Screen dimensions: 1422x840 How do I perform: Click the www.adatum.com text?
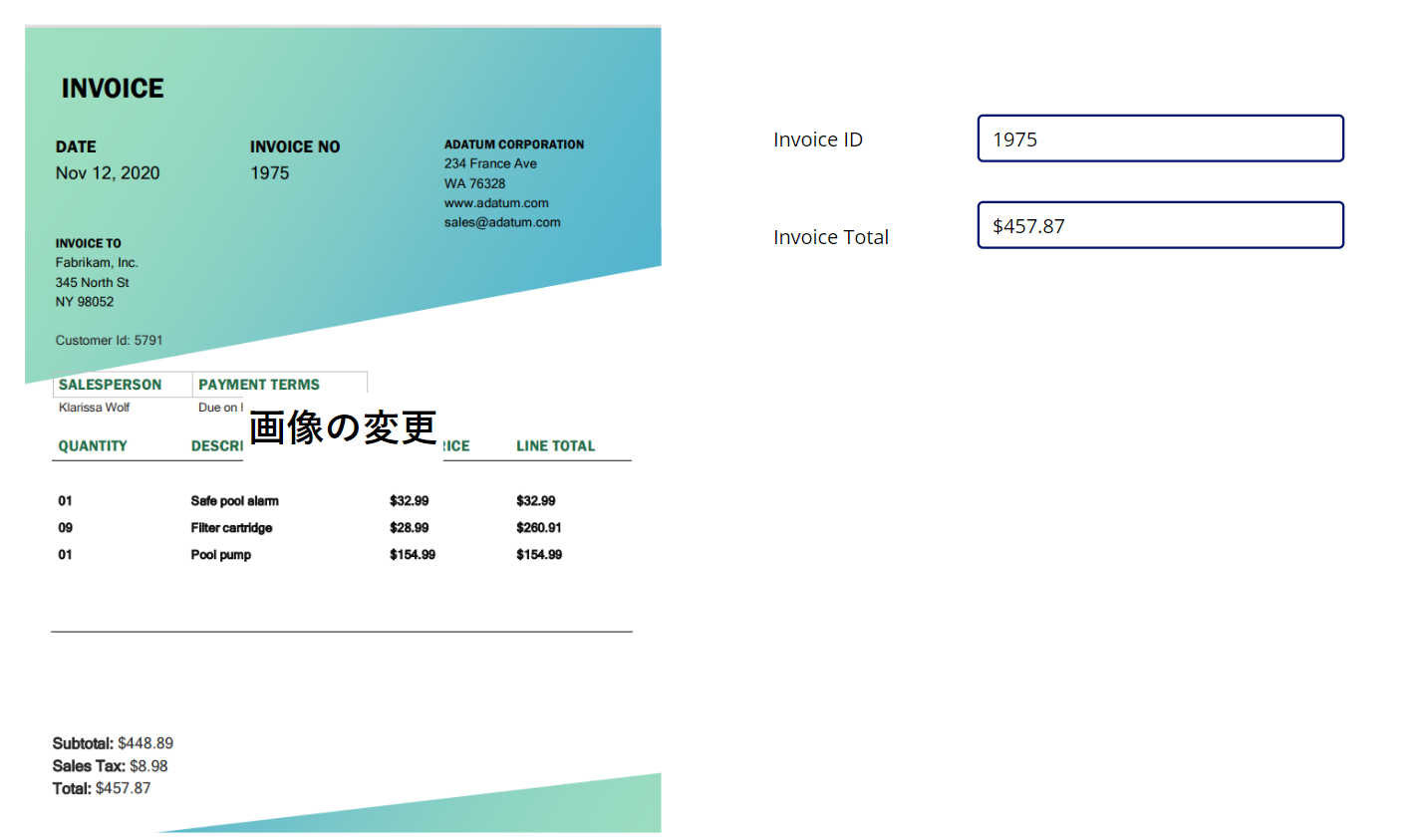coord(496,203)
